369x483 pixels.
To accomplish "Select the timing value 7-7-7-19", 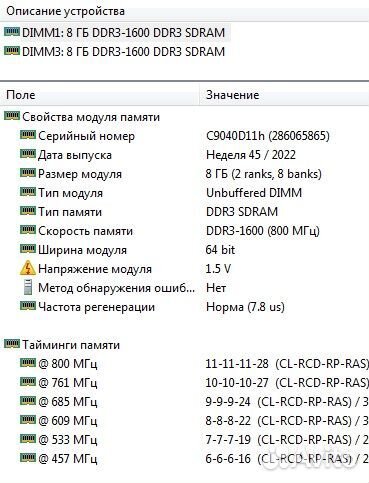I will 228,440.
